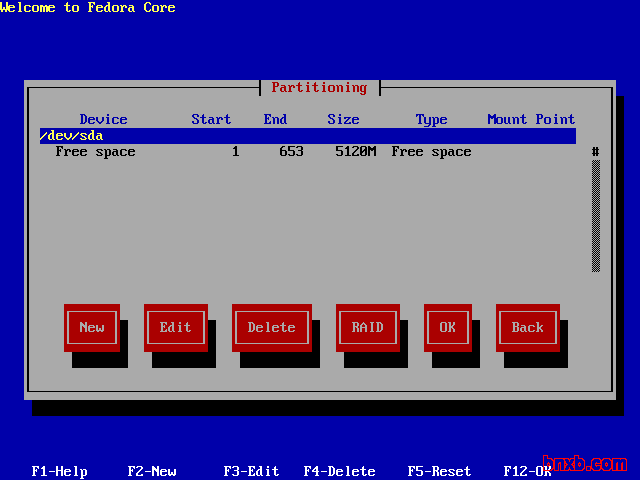Viewport: 640px width, 480px height.
Task: Click the F2-New shortcut hint
Action: pos(152,471)
